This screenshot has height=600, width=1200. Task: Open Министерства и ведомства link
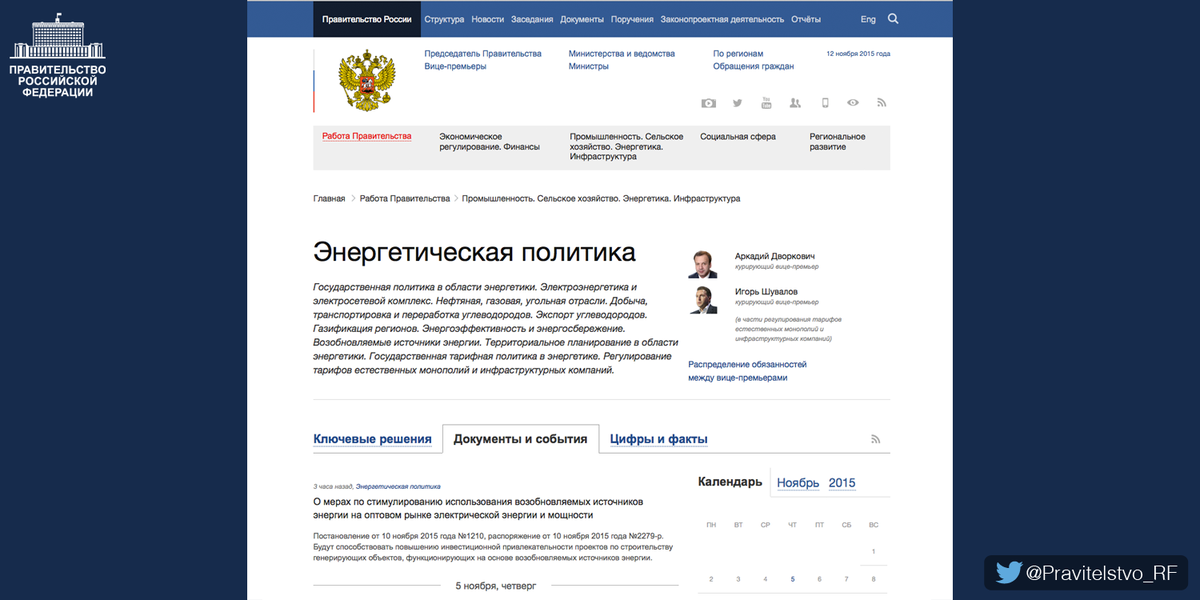point(621,54)
